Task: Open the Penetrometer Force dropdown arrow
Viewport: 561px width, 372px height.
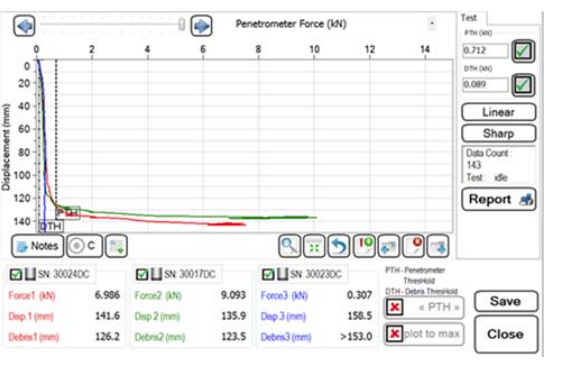Action: tap(432, 24)
